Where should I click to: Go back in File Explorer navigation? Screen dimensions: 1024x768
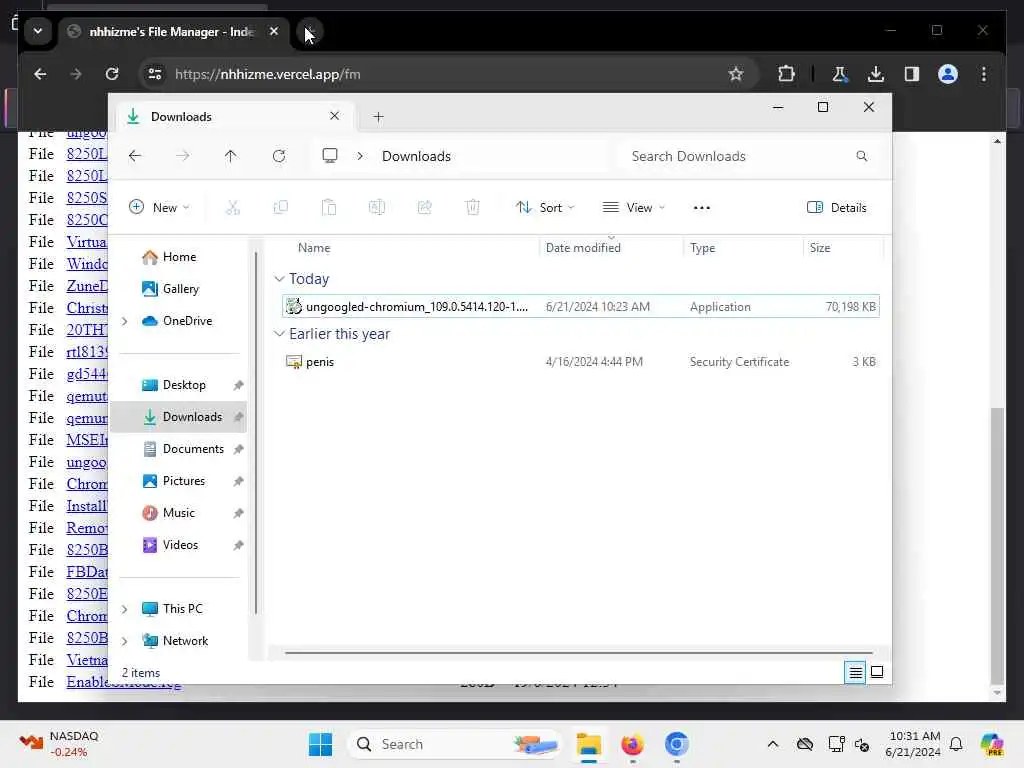(135, 156)
